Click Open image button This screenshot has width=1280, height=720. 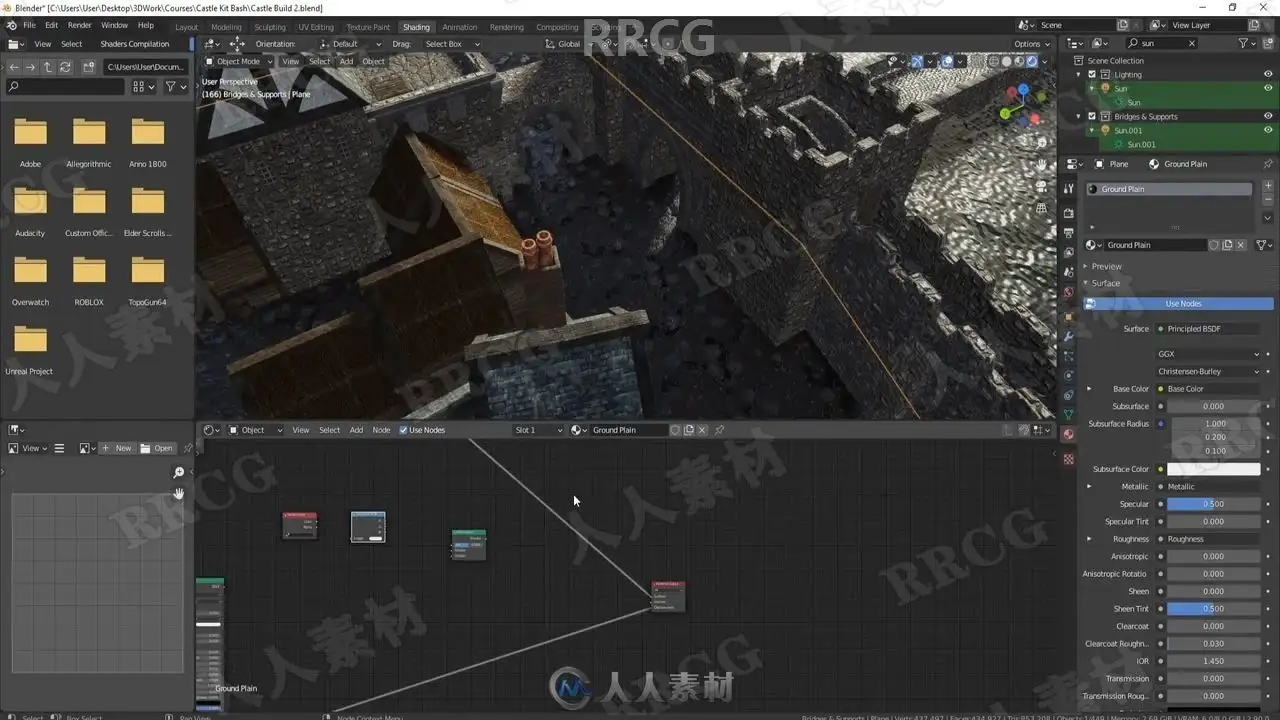pos(157,448)
